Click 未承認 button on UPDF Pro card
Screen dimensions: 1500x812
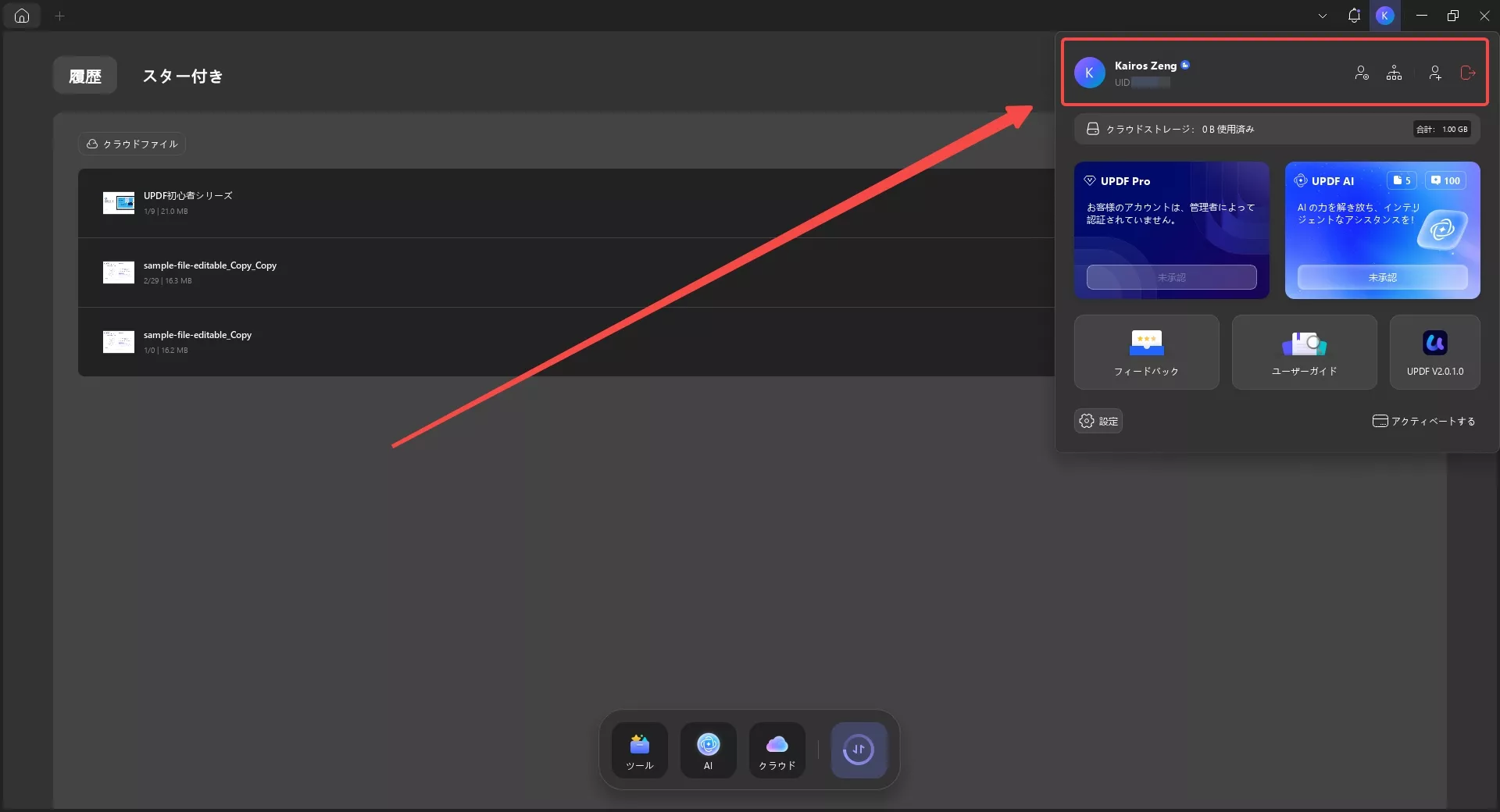tap(1171, 277)
